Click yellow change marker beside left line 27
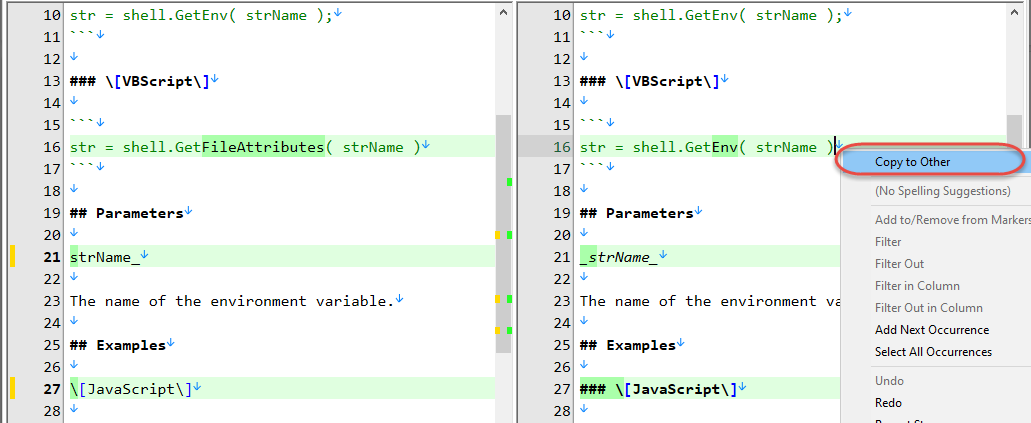This screenshot has height=423, width=1031. (x=12, y=388)
